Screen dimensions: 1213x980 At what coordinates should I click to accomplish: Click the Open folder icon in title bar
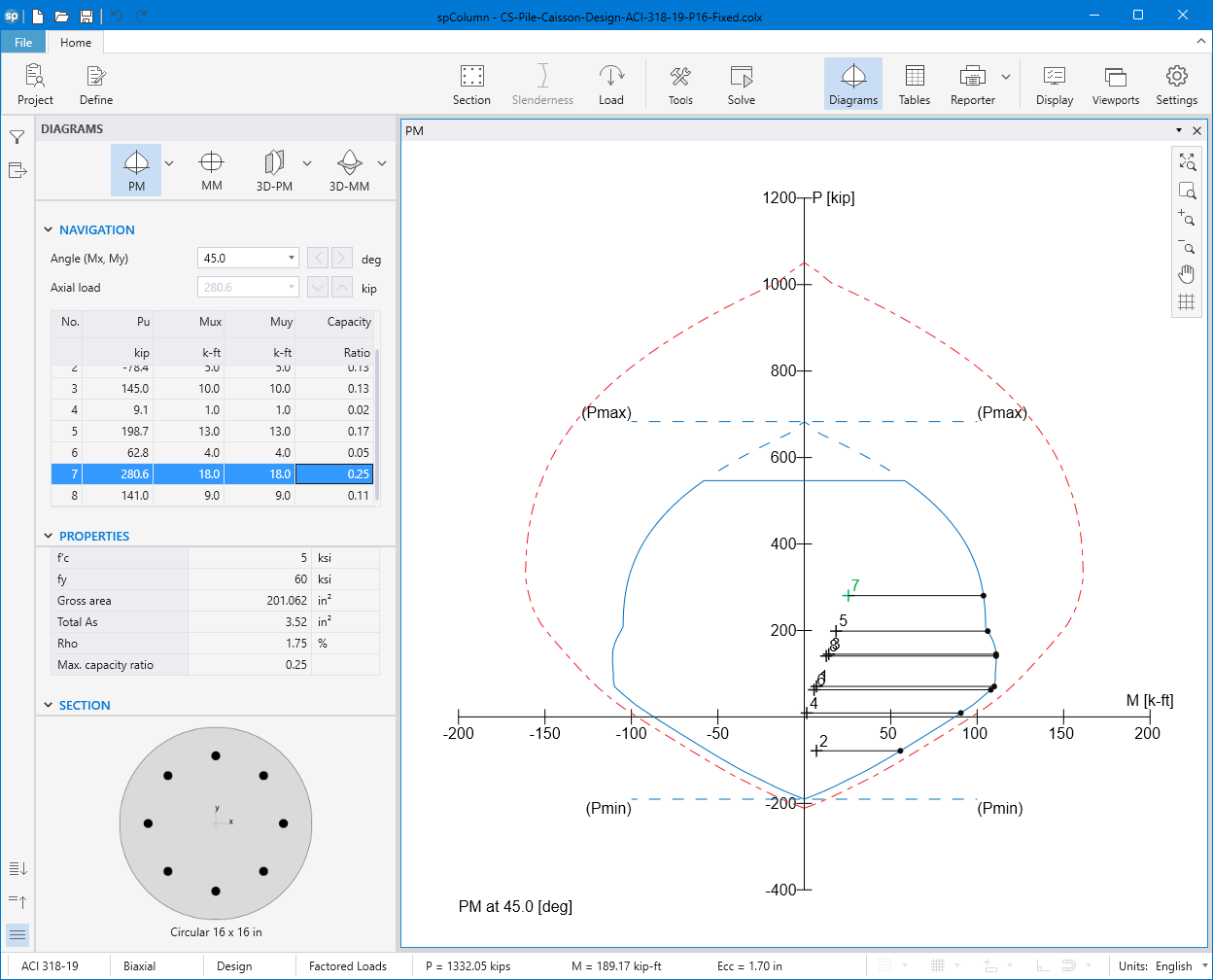[61, 16]
